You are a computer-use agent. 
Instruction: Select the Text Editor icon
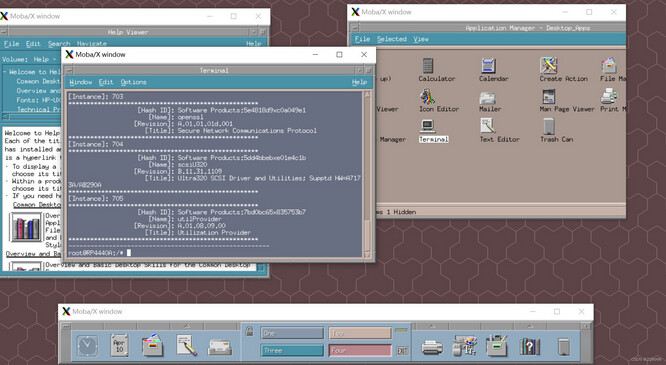[x=488, y=126]
